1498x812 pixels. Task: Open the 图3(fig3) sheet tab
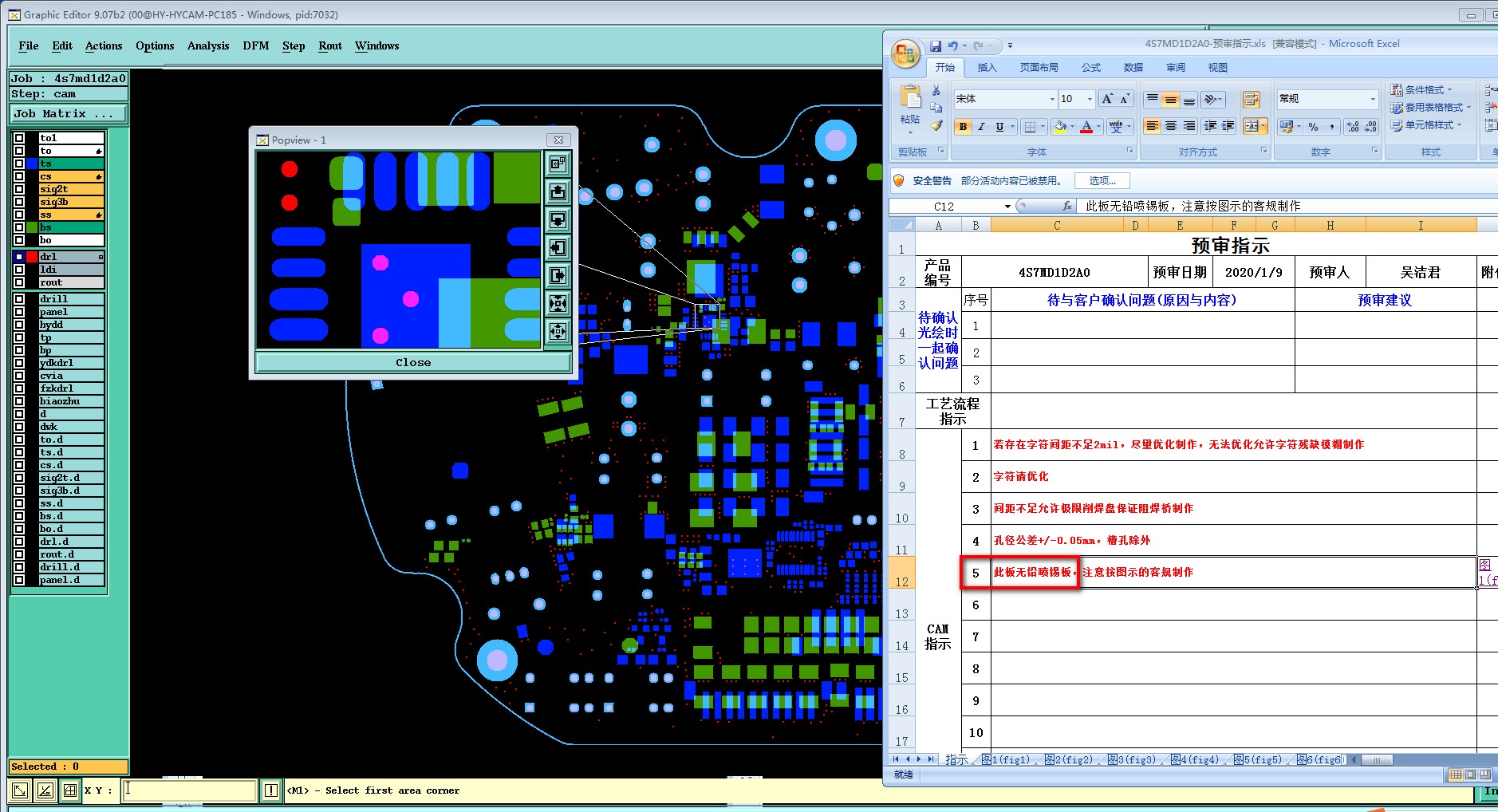click(x=1132, y=759)
